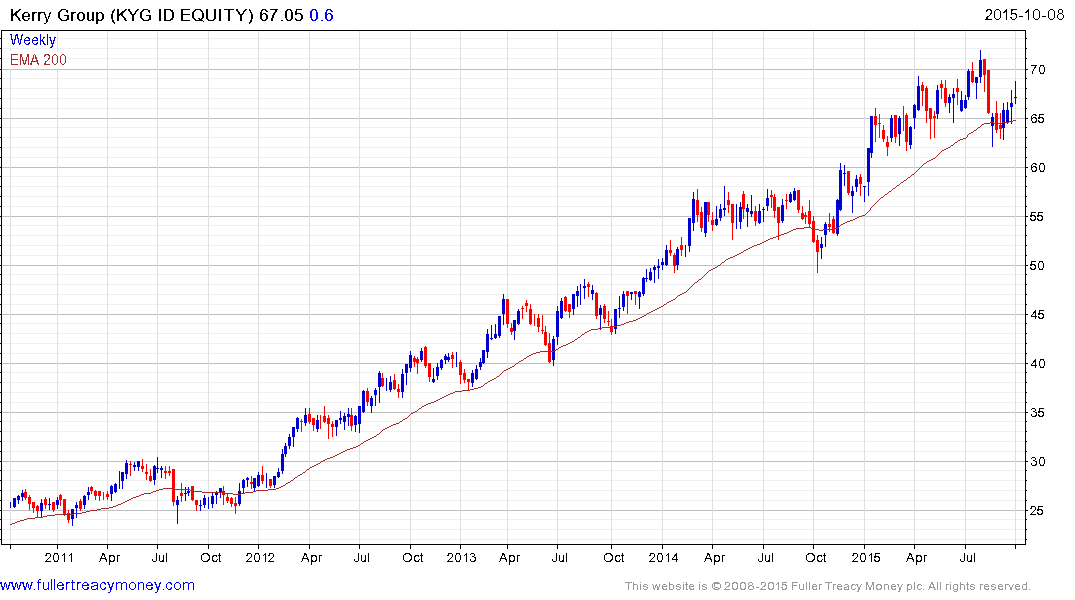The image size is (1075, 600).
Task: Click the Jul label after 2011
Action: pos(159,557)
